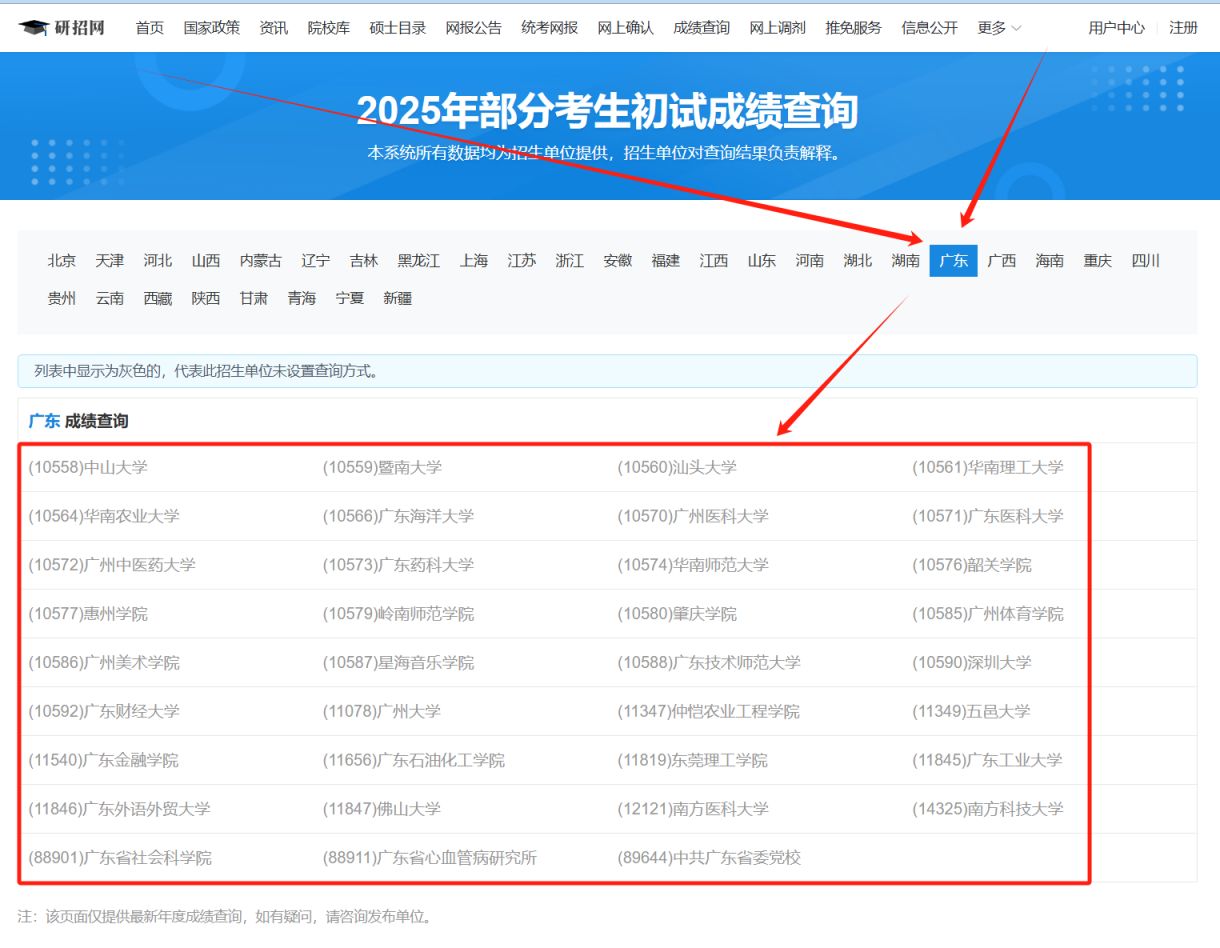The width and height of the screenshot is (1220, 948).
Task: Select province 黑龙江
Action: (x=419, y=261)
